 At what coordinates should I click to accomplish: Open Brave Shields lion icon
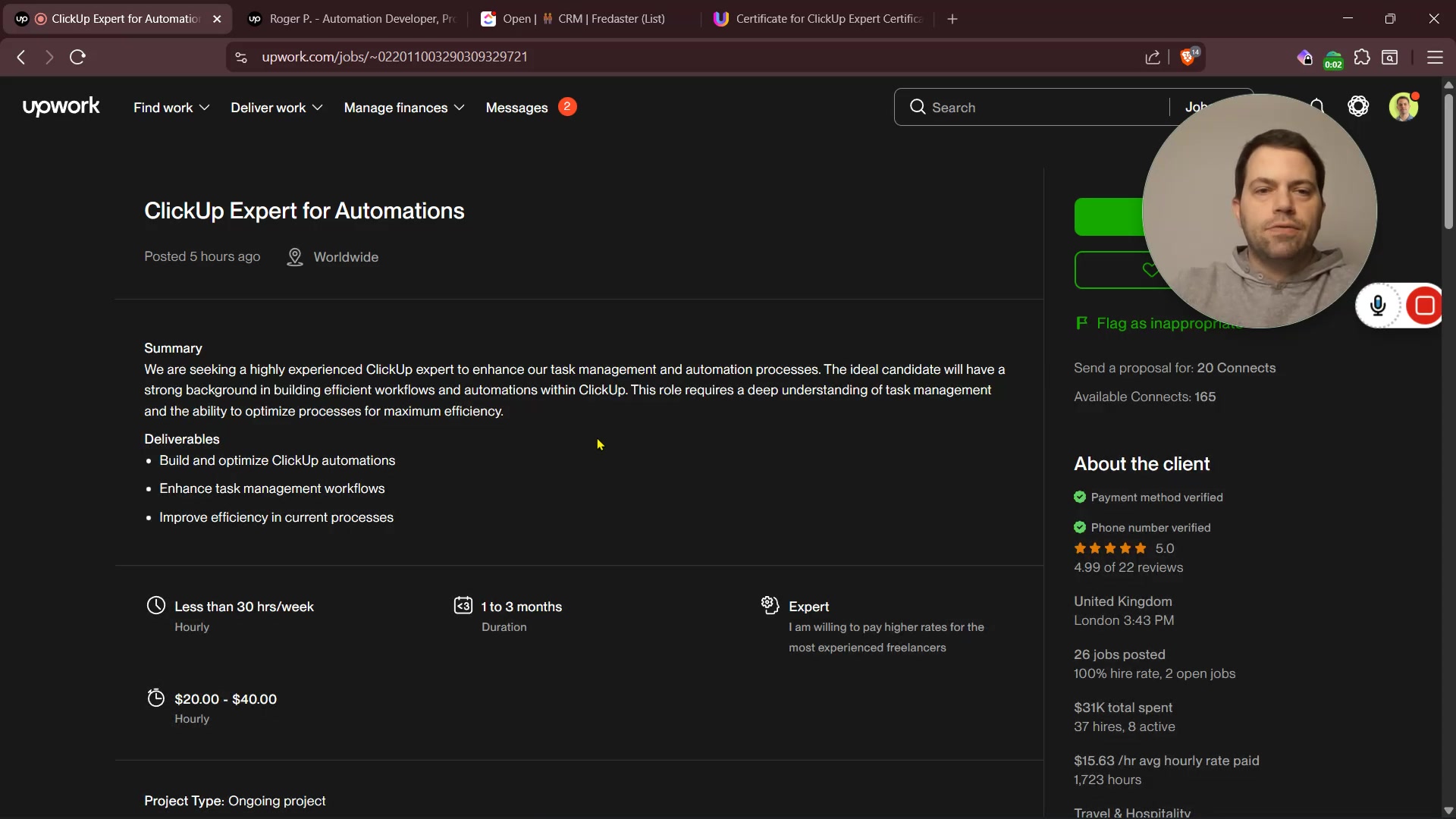pyautogui.click(x=1188, y=58)
